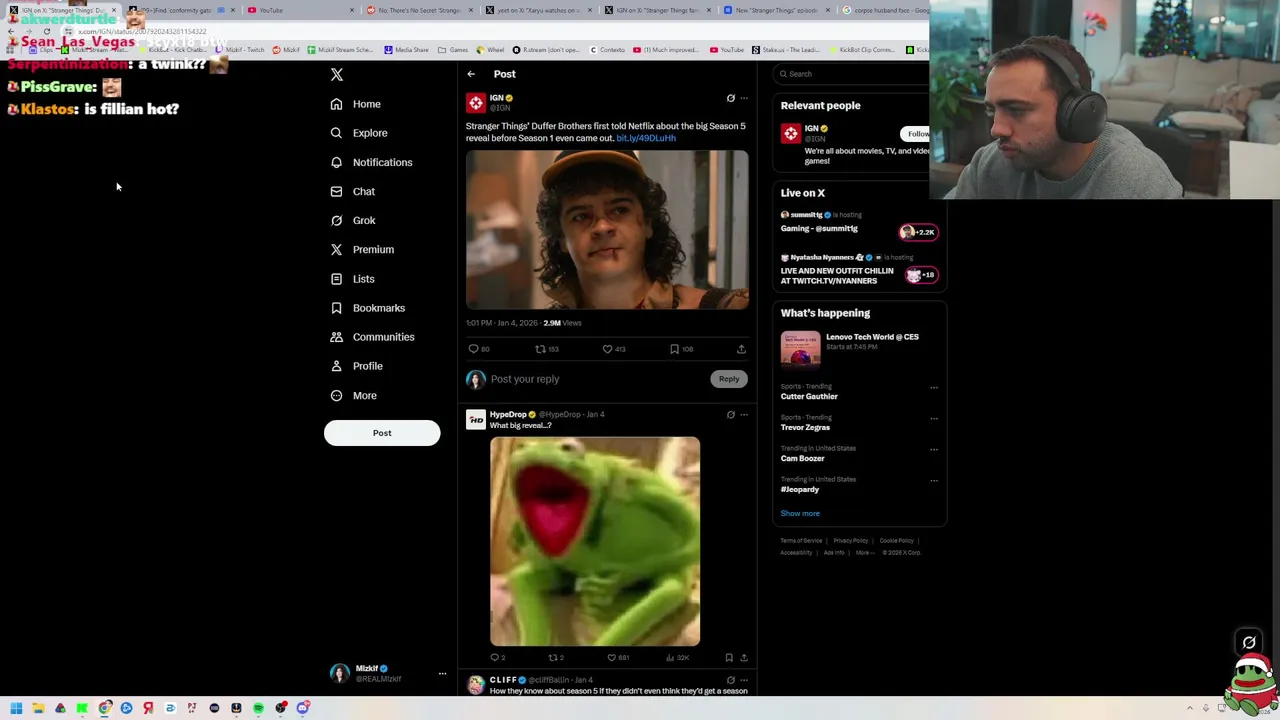Bookmark the HypeDrop comment

(x=729, y=658)
